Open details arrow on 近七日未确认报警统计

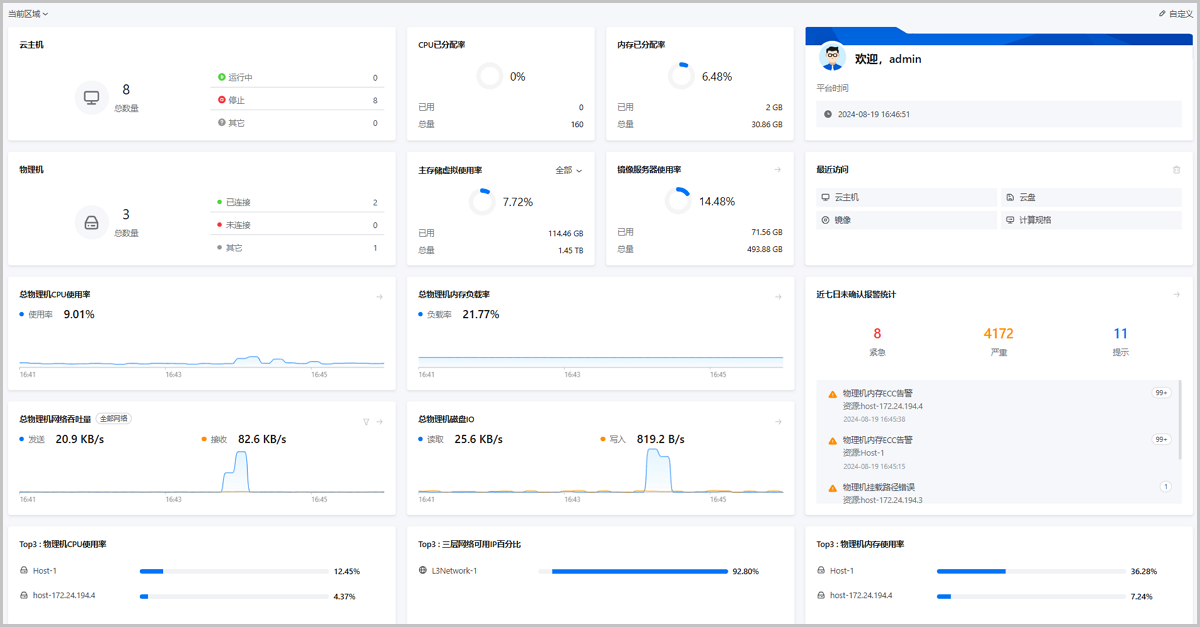pos(1176,294)
